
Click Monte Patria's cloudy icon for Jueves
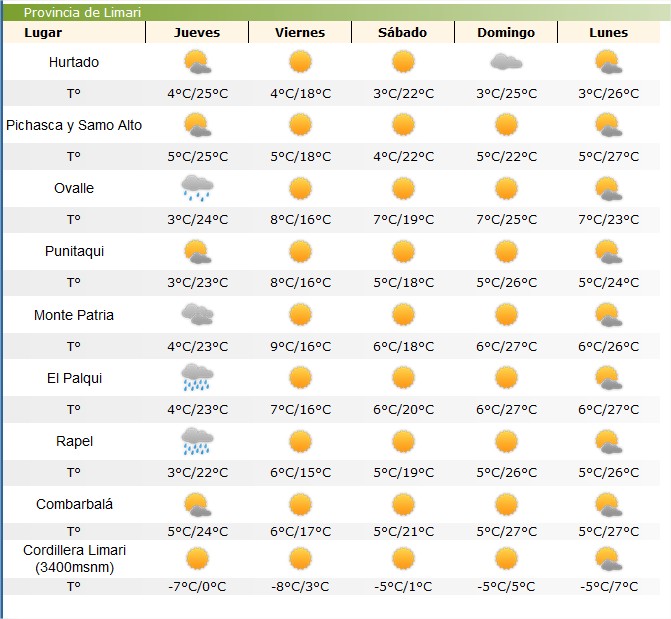[x=197, y=315]
